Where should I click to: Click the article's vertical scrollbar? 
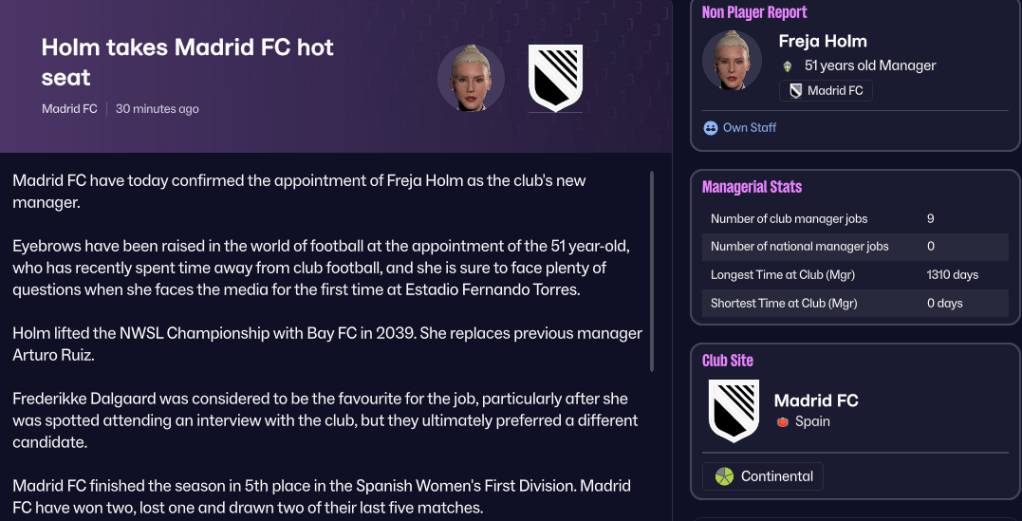[x=652, y=270]
